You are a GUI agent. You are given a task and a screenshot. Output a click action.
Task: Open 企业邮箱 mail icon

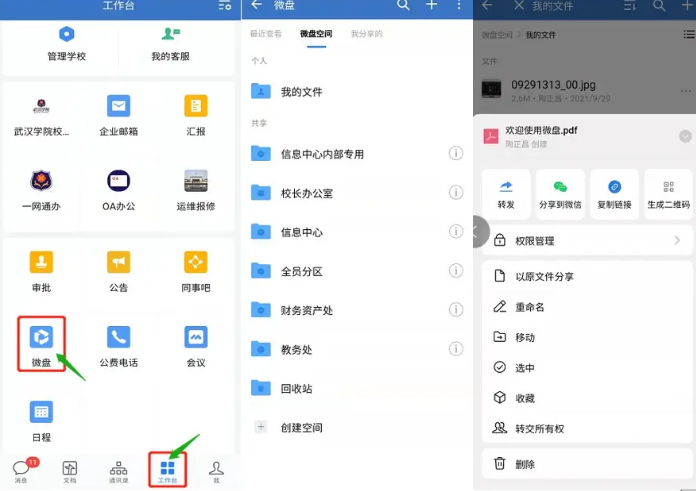click(x=119, y=107)
